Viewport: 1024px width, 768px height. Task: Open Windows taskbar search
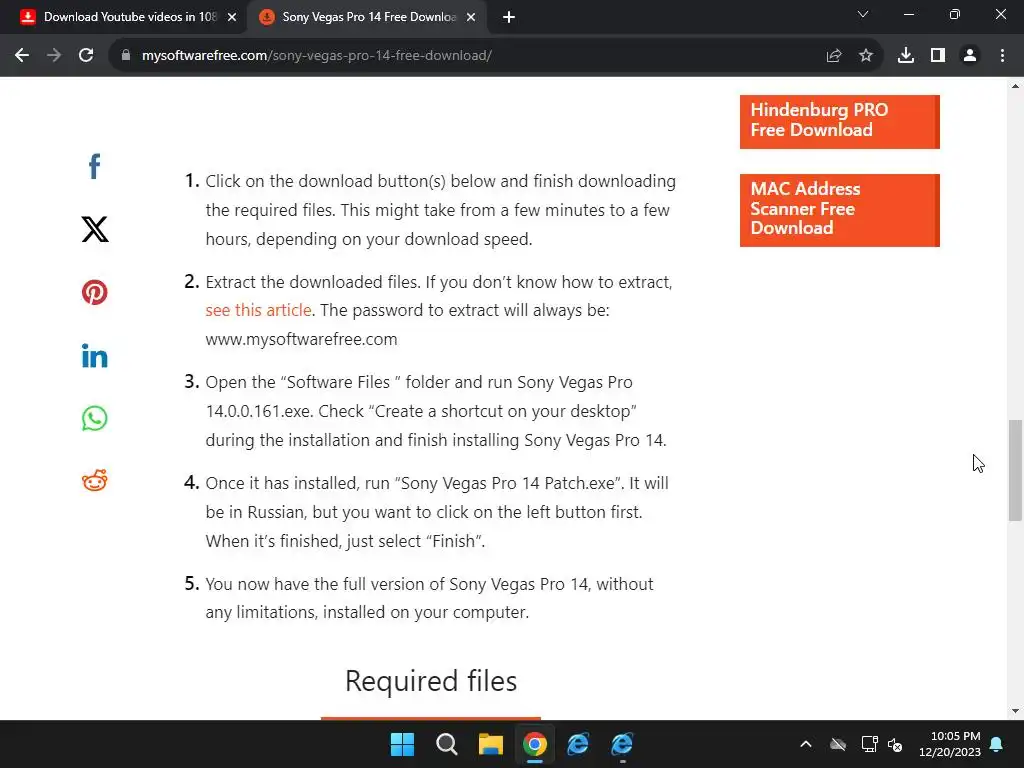447,744
